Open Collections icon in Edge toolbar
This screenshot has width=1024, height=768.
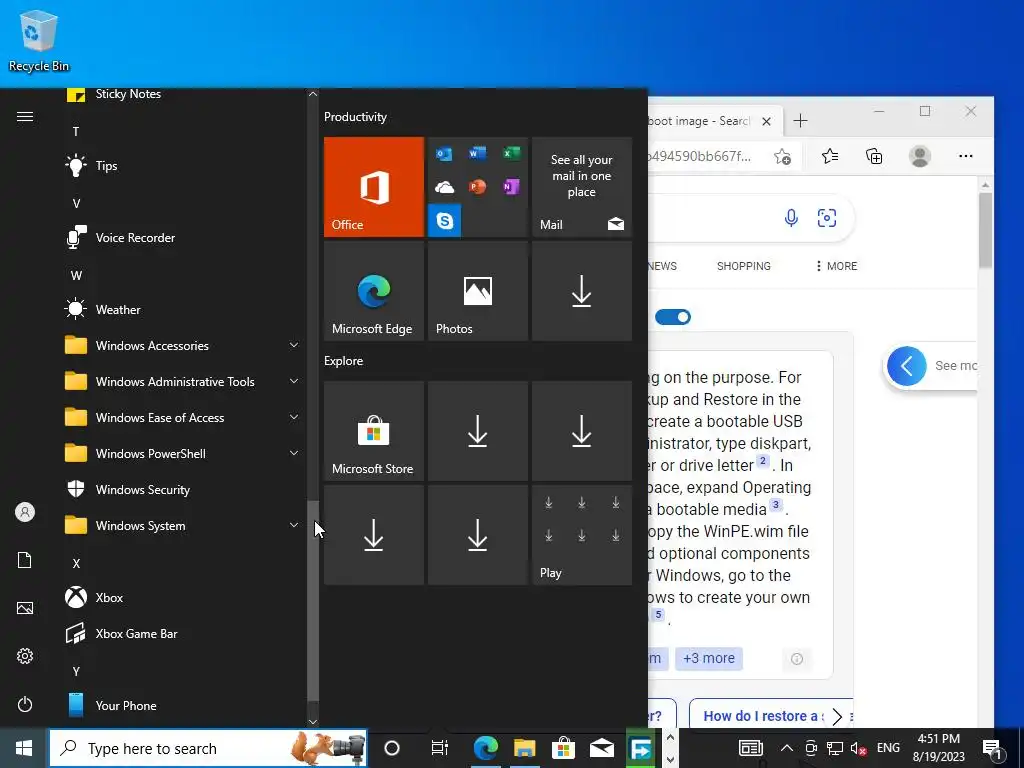[874, 156]
